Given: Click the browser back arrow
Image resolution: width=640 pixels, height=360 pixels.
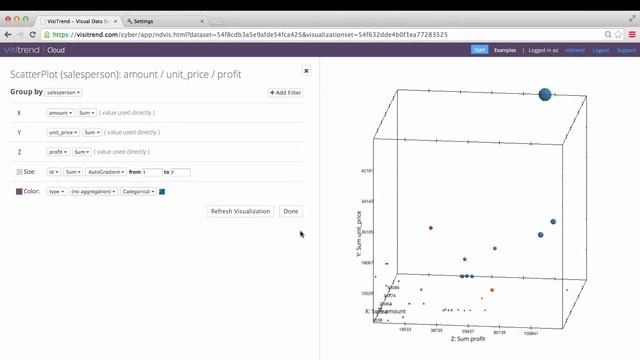Looking at the screenshot, I should pyautogui.click(x=8, y=35).
